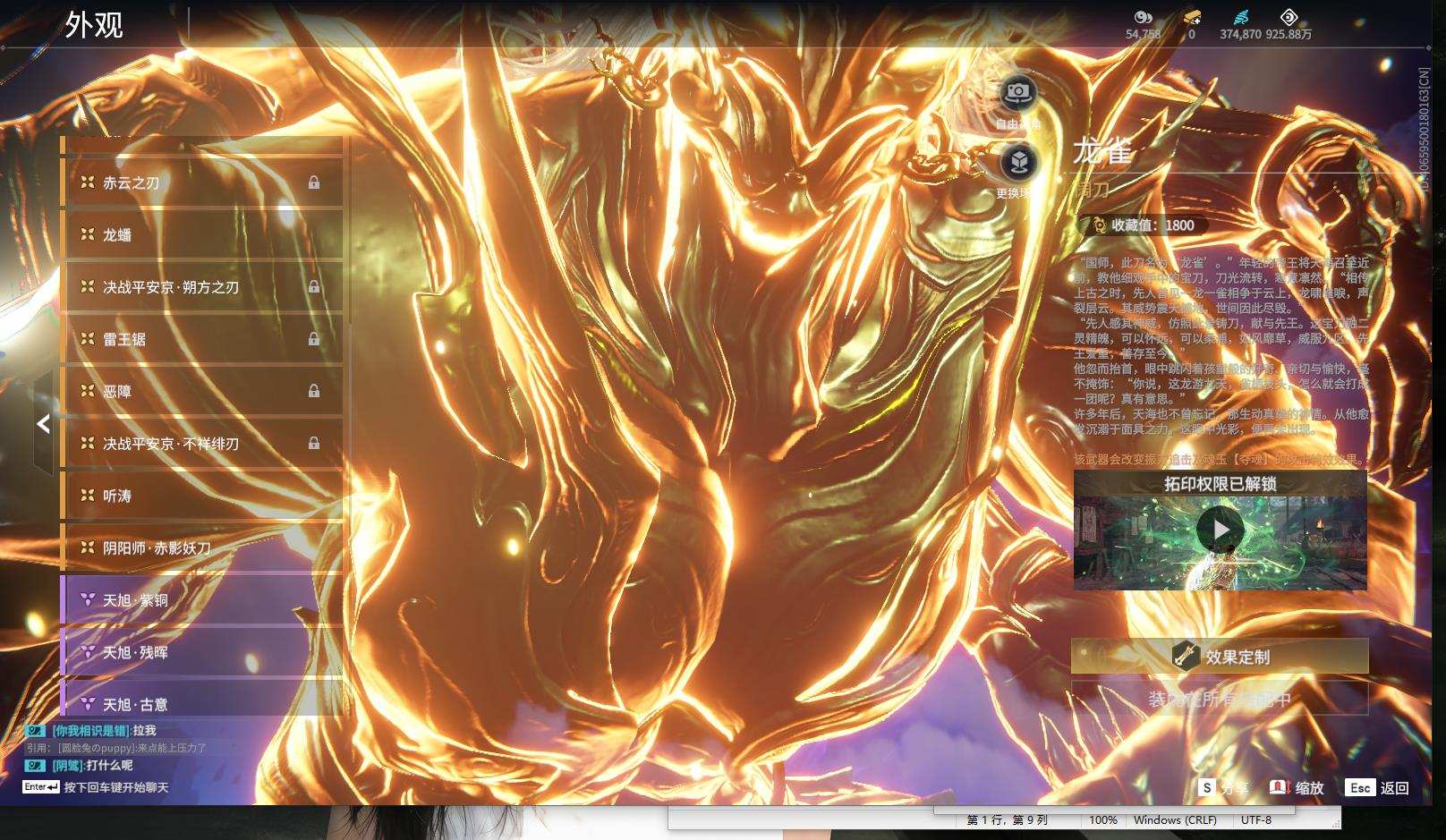Image resolution: width=1446 pixels, height=840 pixels.
Task: Select the 听涛 weapon skin
Action: pos(202,496)
